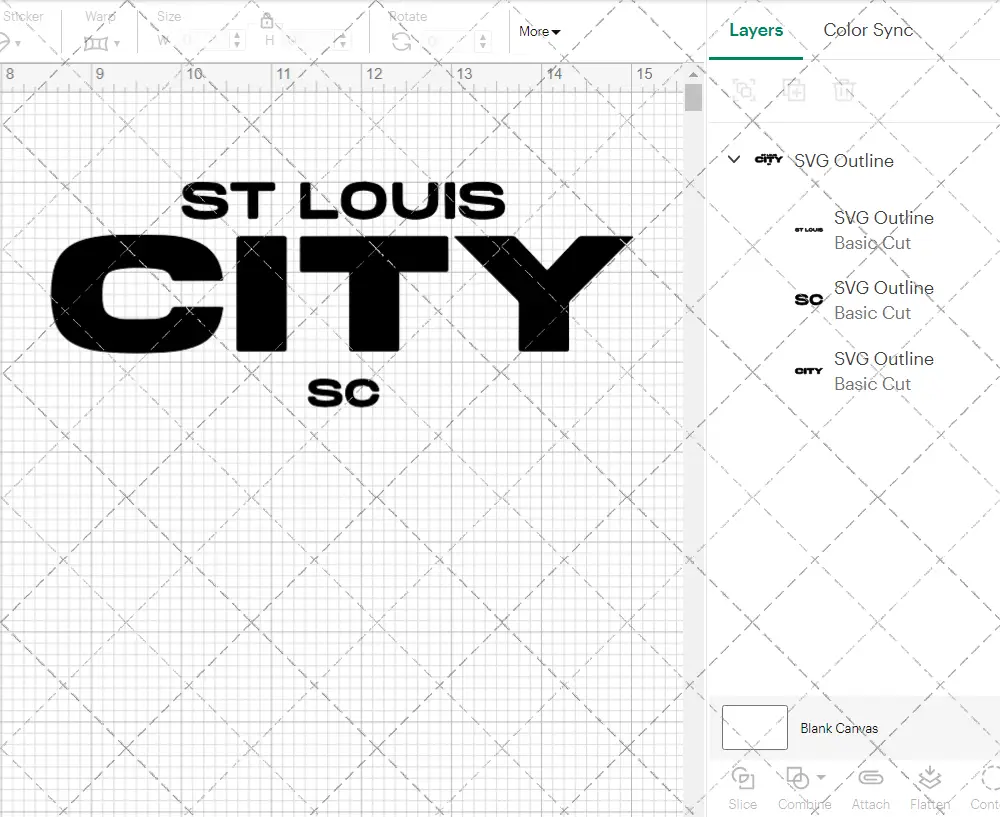Click the Blank Canvas color swatch
The height and width of the screenshot is (817, 1000).
[753, 727]
